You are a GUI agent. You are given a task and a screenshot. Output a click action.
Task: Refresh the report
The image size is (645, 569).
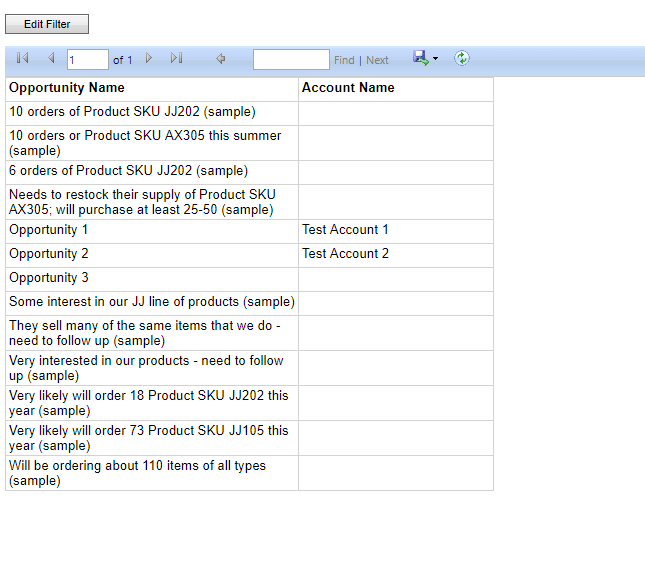point(462,58)
